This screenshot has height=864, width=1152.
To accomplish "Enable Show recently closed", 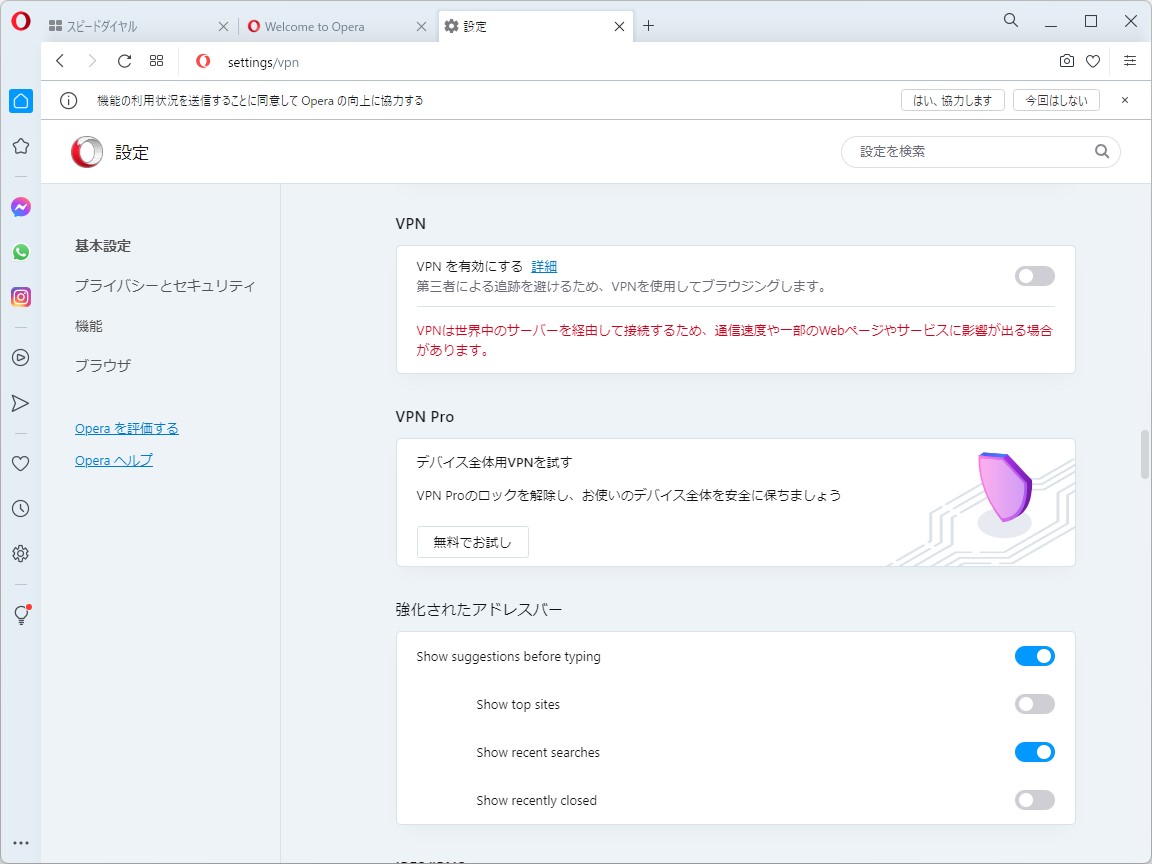I will coord(1034,800).
